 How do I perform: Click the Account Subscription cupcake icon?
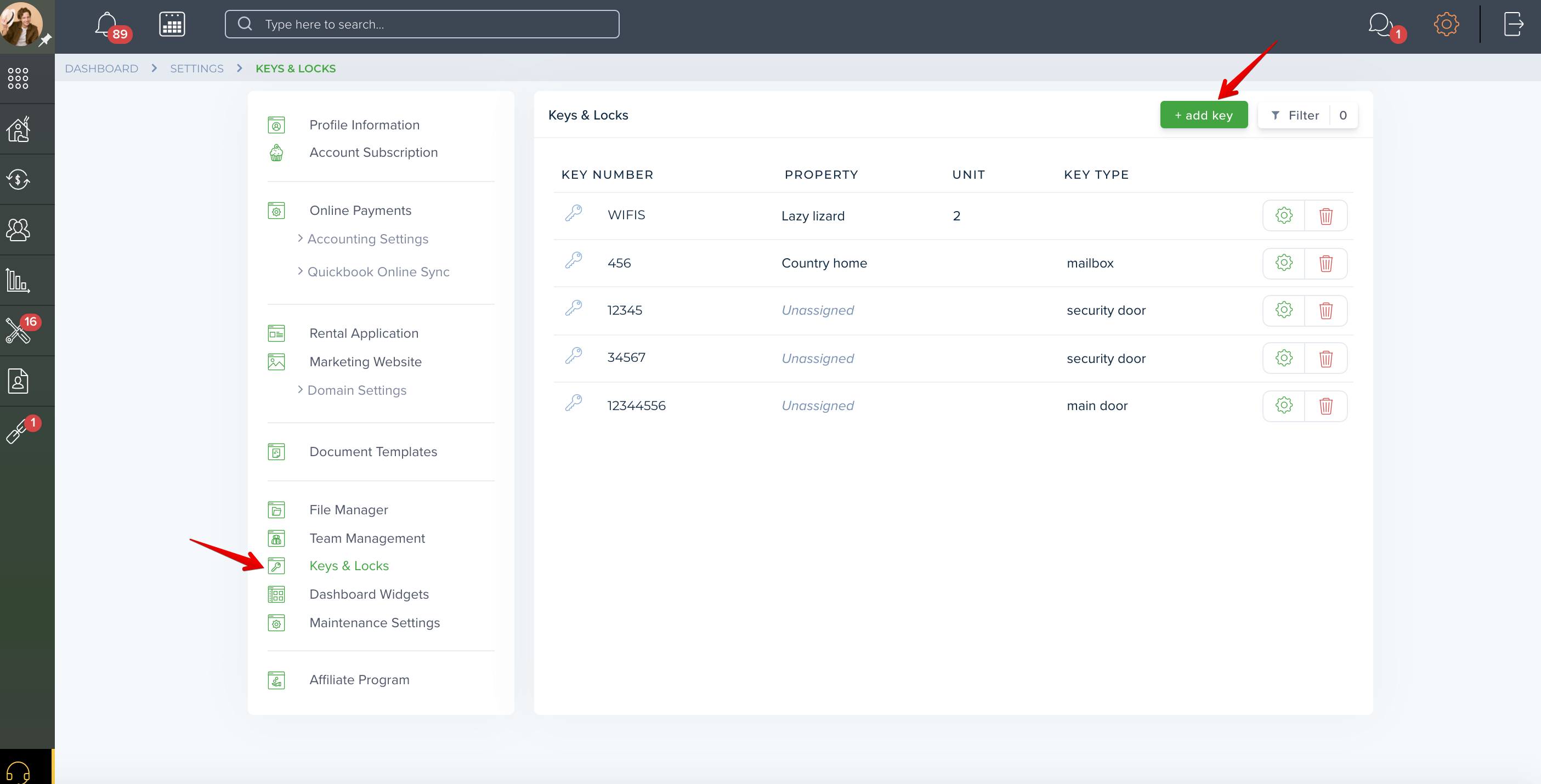coord(276,153)
